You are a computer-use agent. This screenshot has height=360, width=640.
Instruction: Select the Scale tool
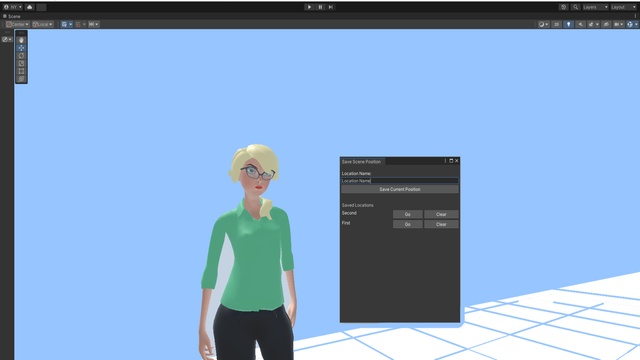tap(21, 63)
